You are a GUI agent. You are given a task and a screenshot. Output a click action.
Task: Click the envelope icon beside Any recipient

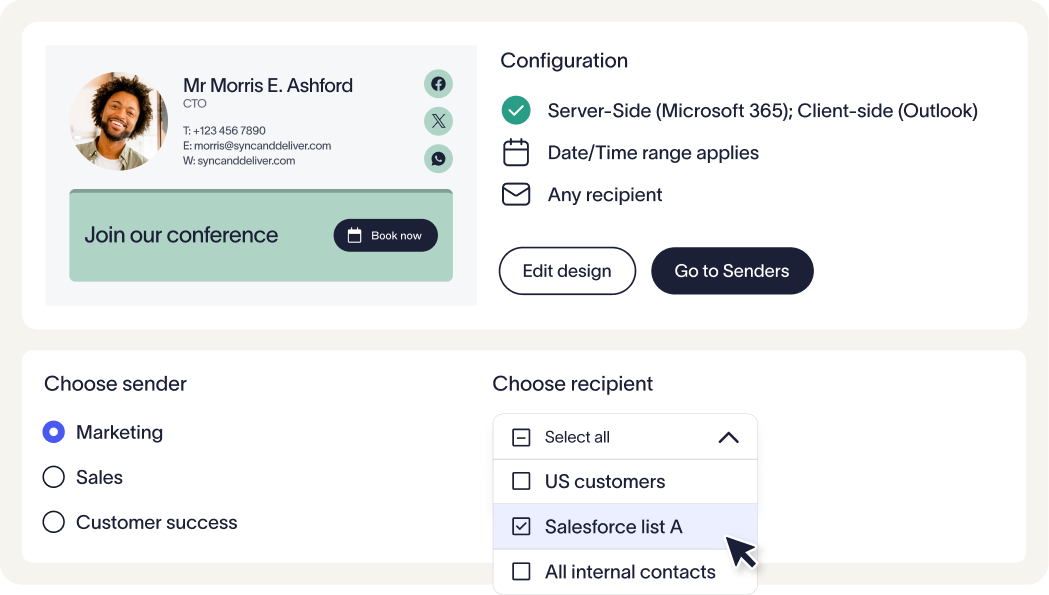pos(515,194)
